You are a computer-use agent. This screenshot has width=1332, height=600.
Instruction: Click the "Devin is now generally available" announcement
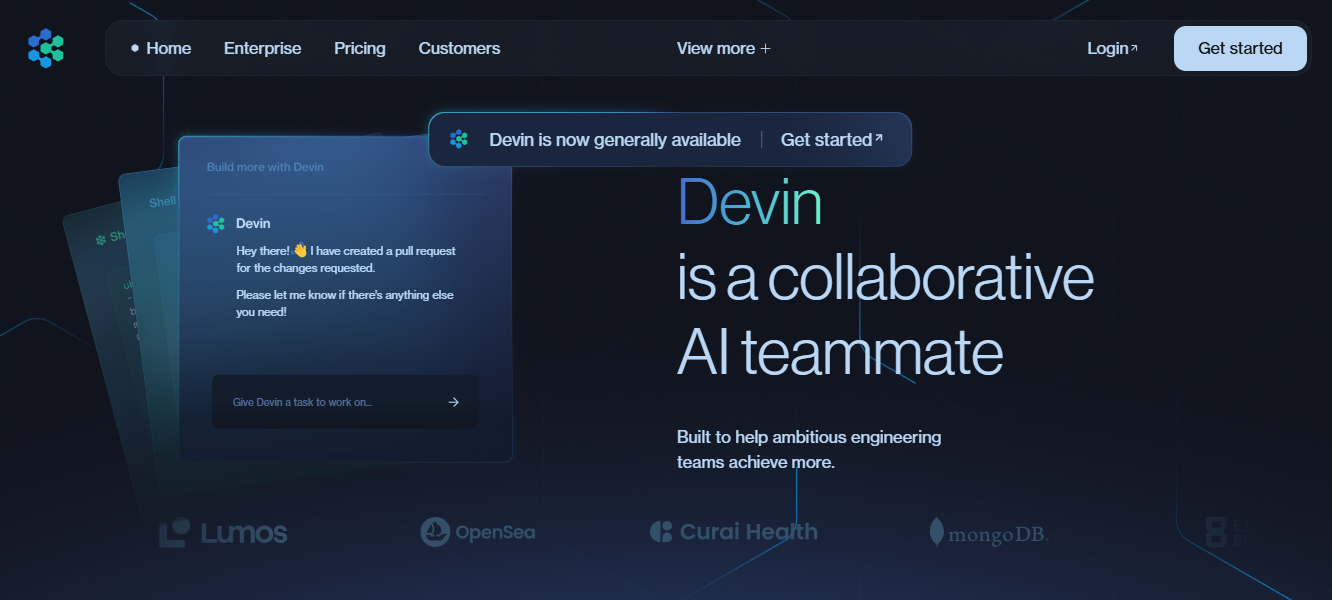click(x=615, y=140)
